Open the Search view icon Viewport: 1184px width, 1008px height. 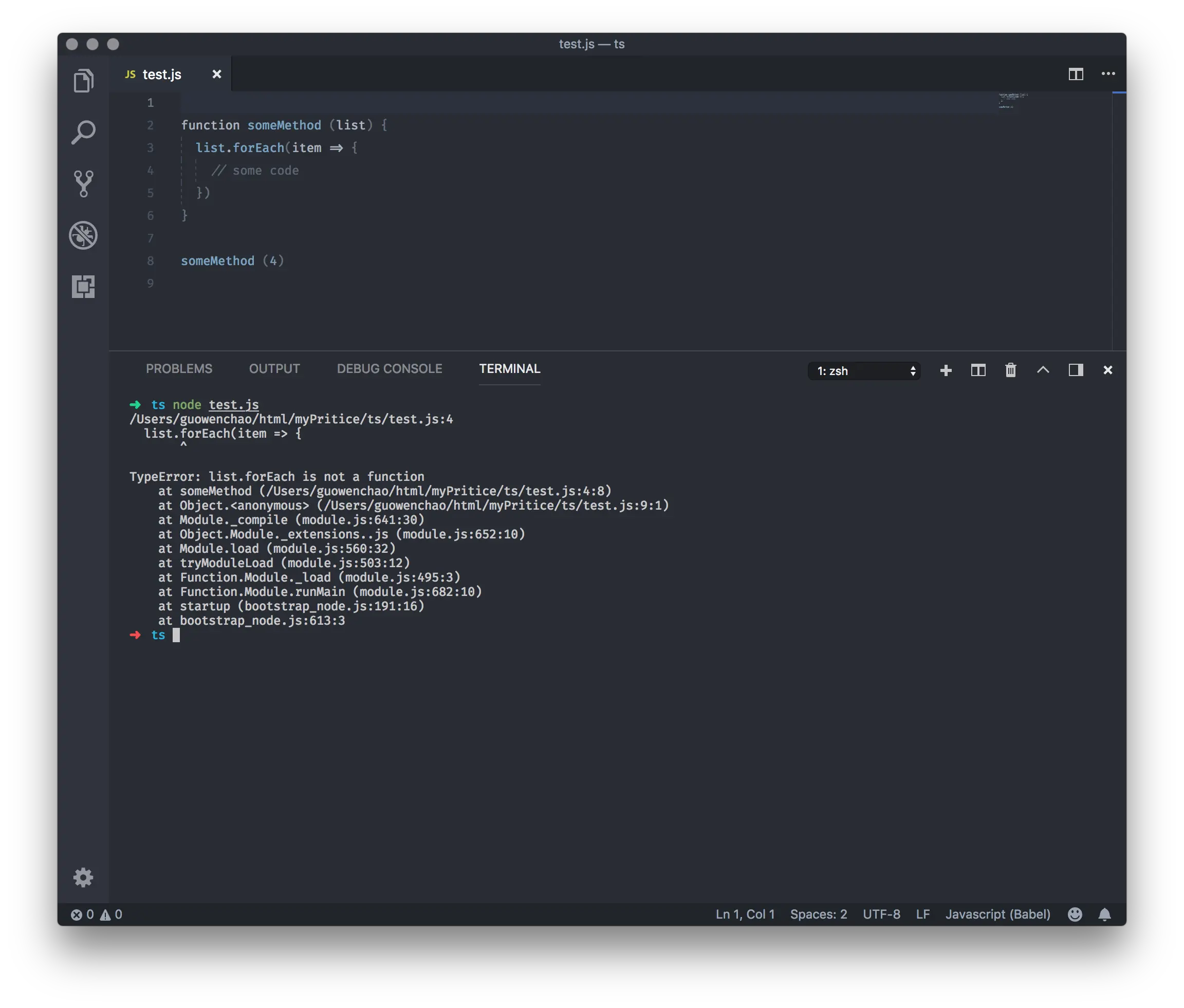[x=83, y=132]
